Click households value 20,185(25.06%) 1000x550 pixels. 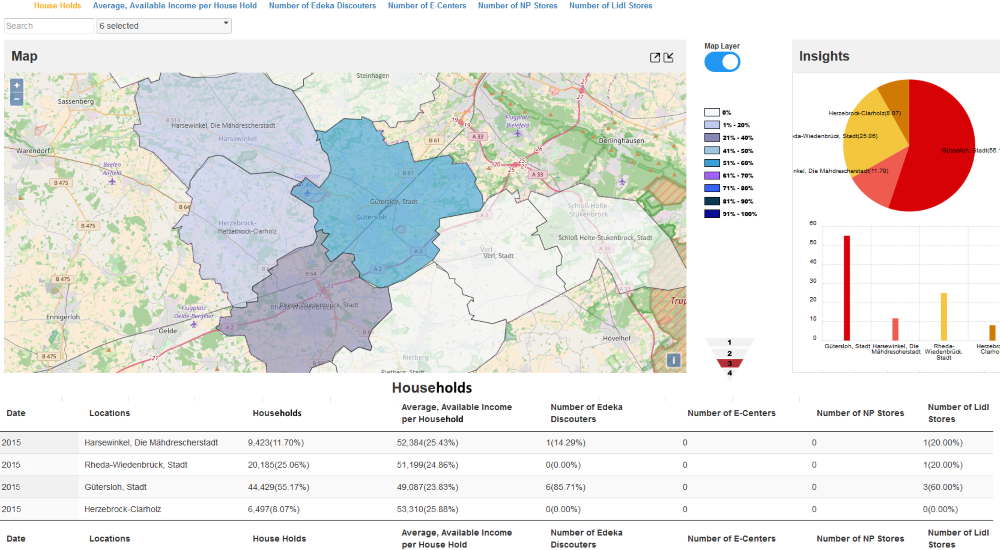pyautogui.click(x=278, y=465)
